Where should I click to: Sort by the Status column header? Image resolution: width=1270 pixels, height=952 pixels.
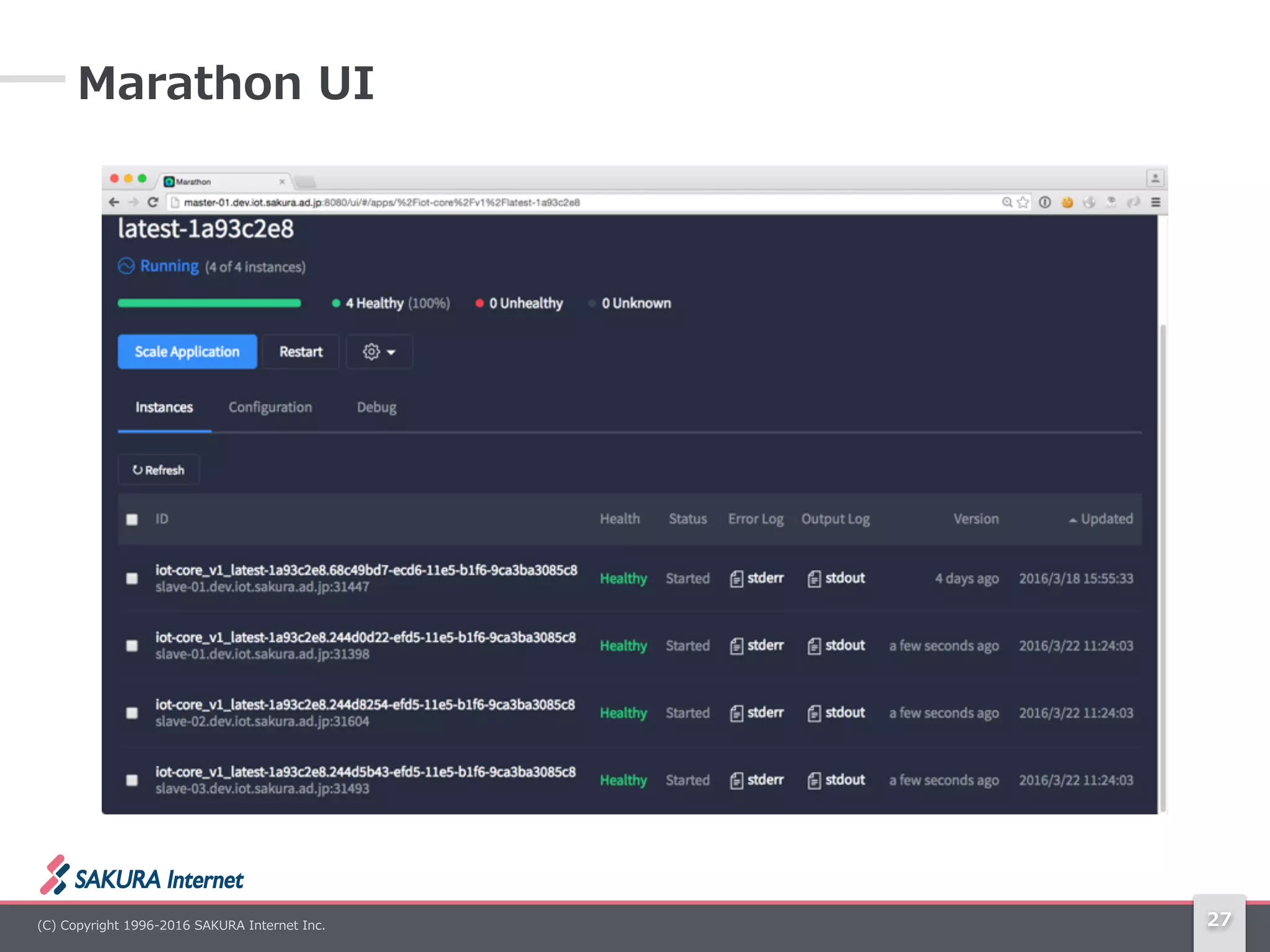pos(688,519)
